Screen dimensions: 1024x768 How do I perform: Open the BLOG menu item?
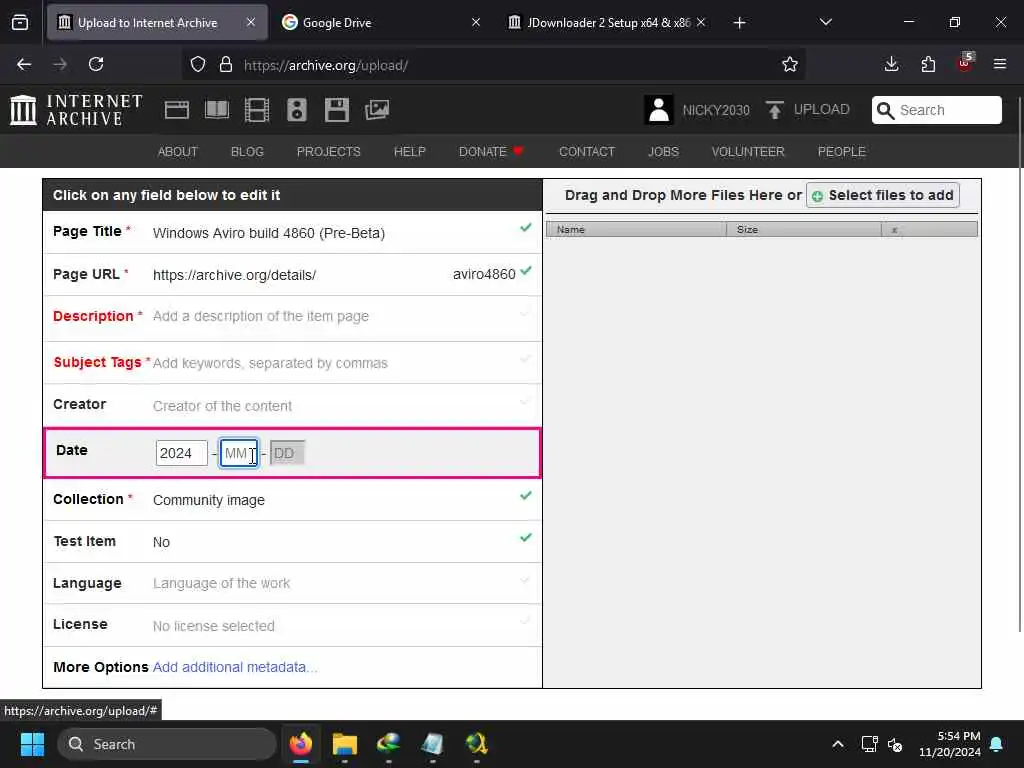pyautogui.click(x=248, y=152)
